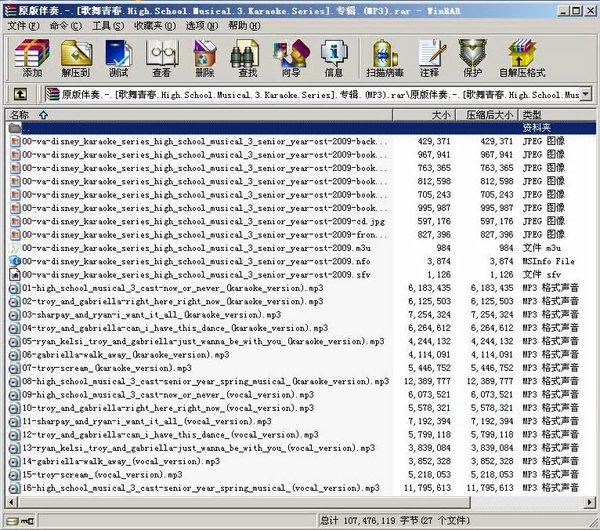The image size is (600, 530).
Task: Click the 保护 (Protect) shield icon
Action: click(473, 58)
